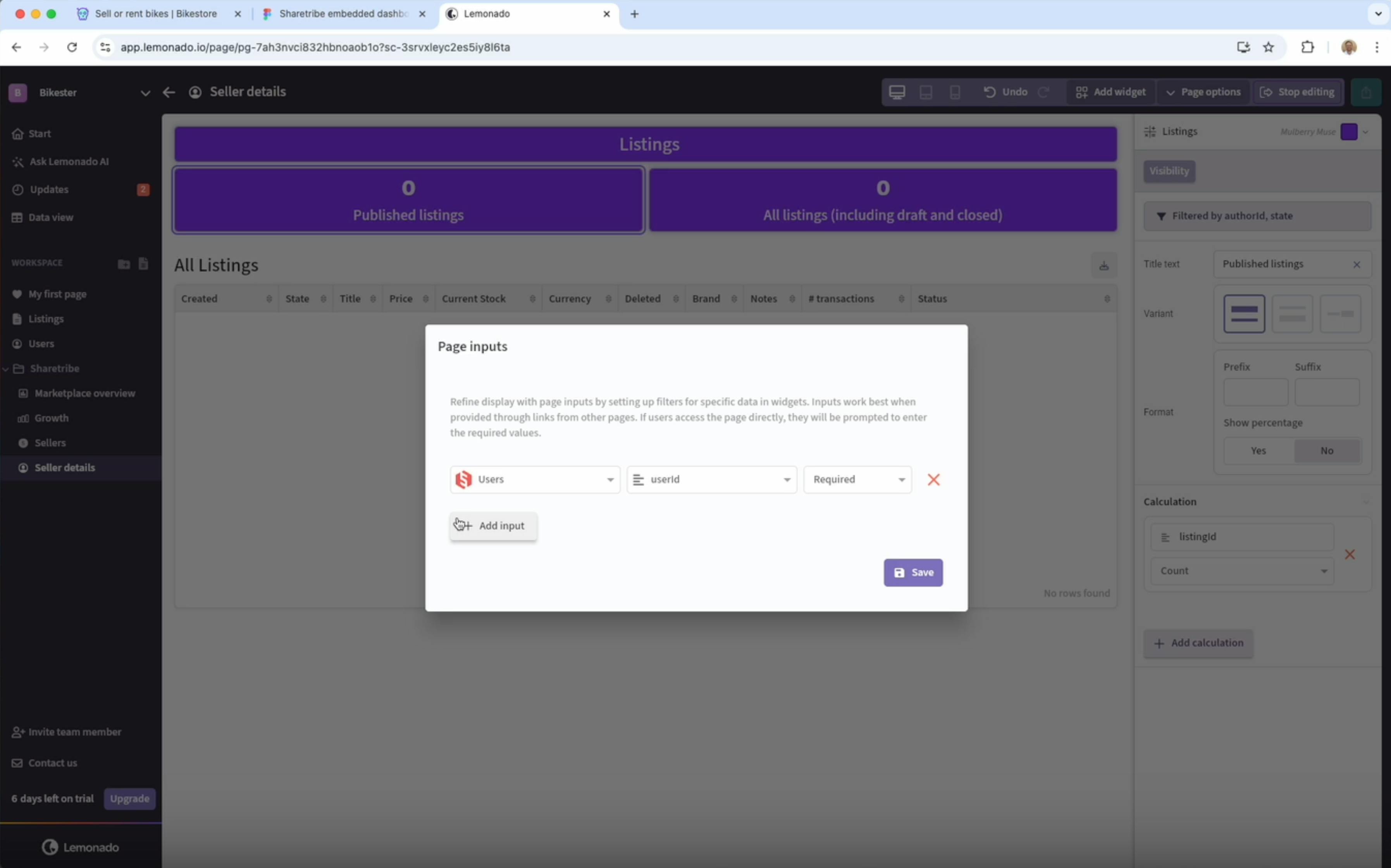Click the Sharetribe icon next to Users datasource
This screenshot has height=868, width=1391.
(463, 479)
